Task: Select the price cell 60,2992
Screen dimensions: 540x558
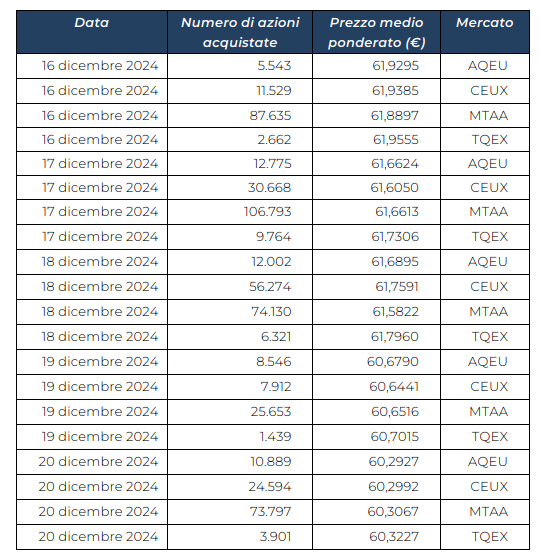Action: point(377,486)
